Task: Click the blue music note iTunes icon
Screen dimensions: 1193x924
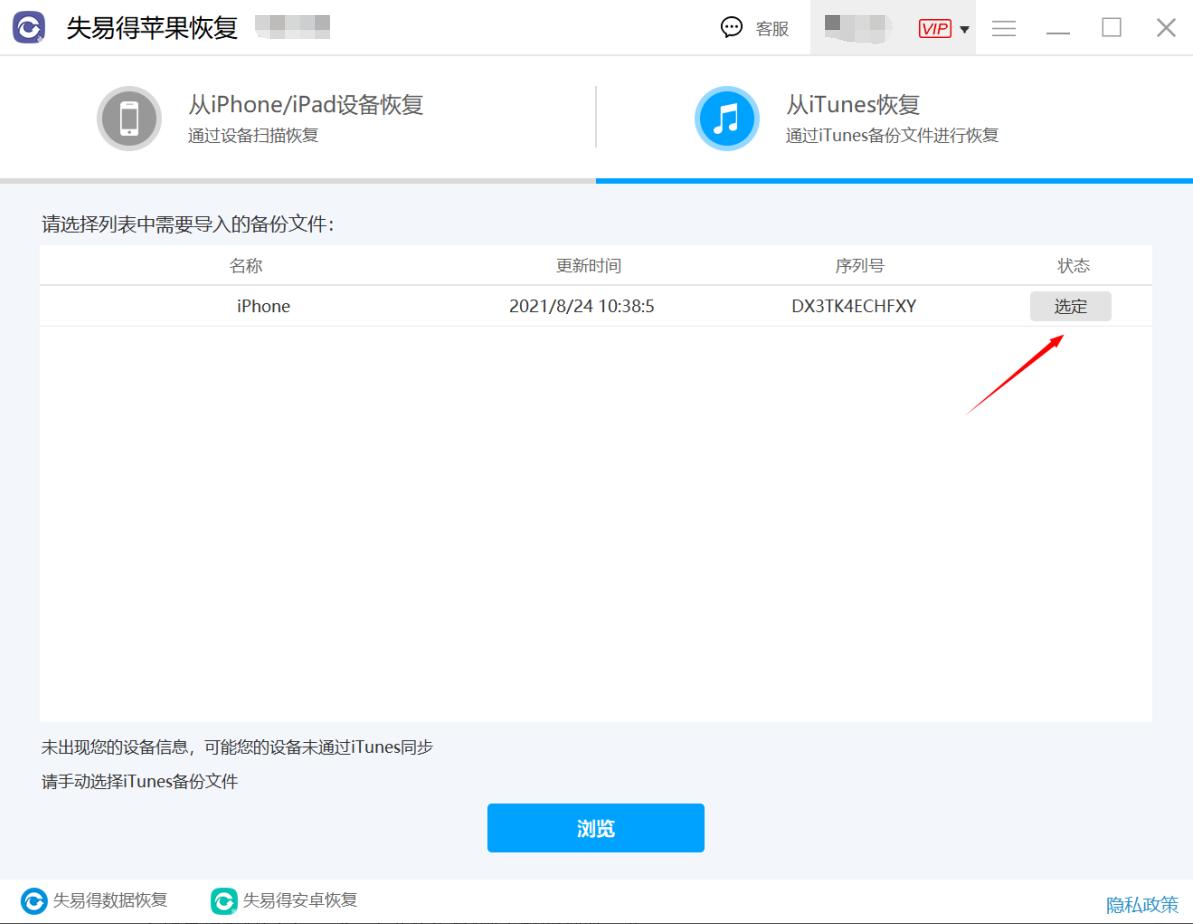Action: pyautogui.click(x=727, y=117)
